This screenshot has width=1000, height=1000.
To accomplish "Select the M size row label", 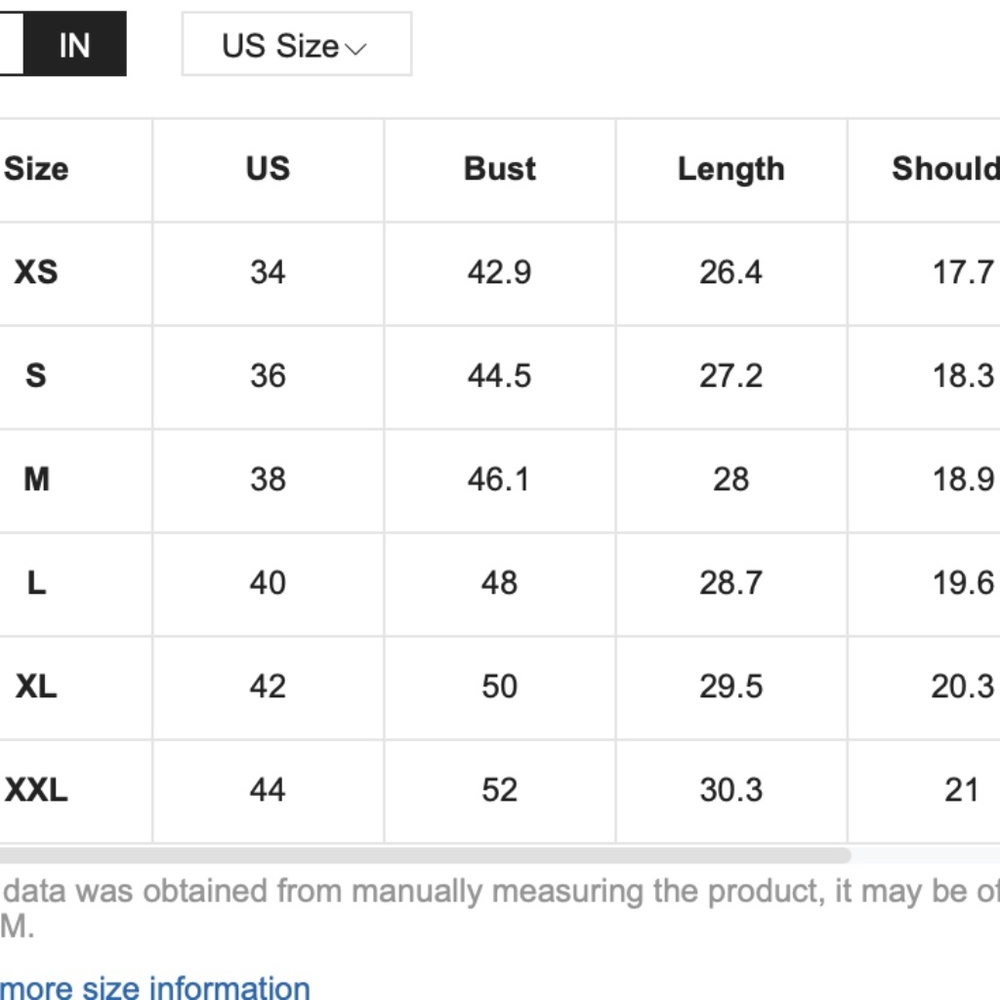I will coord(36,479).
